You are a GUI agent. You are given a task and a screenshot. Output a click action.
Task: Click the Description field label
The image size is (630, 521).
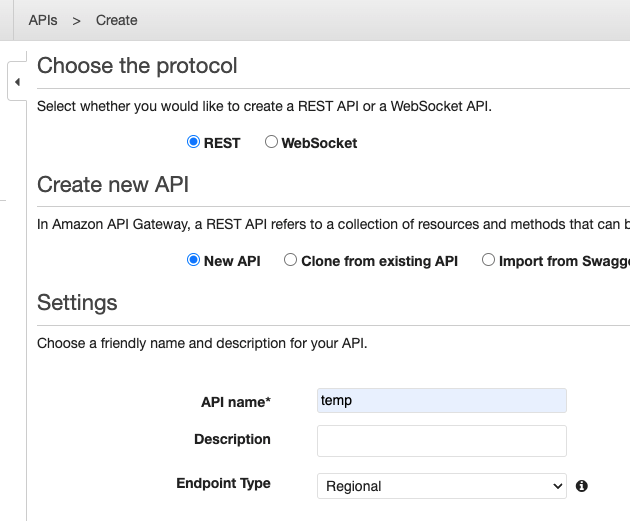point(232,439)
